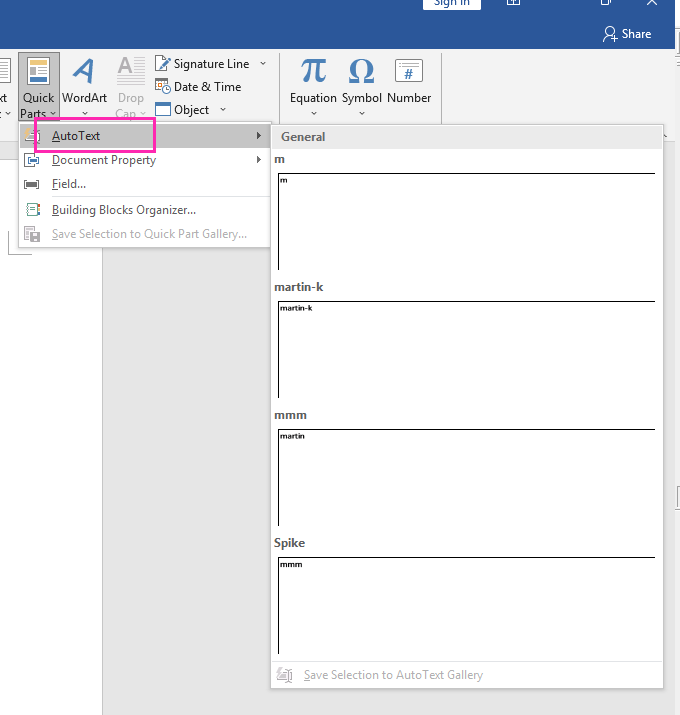Open the Quick Parts dropdown
The height and width of the screenshot is (715, 680).
coord(39,87)
